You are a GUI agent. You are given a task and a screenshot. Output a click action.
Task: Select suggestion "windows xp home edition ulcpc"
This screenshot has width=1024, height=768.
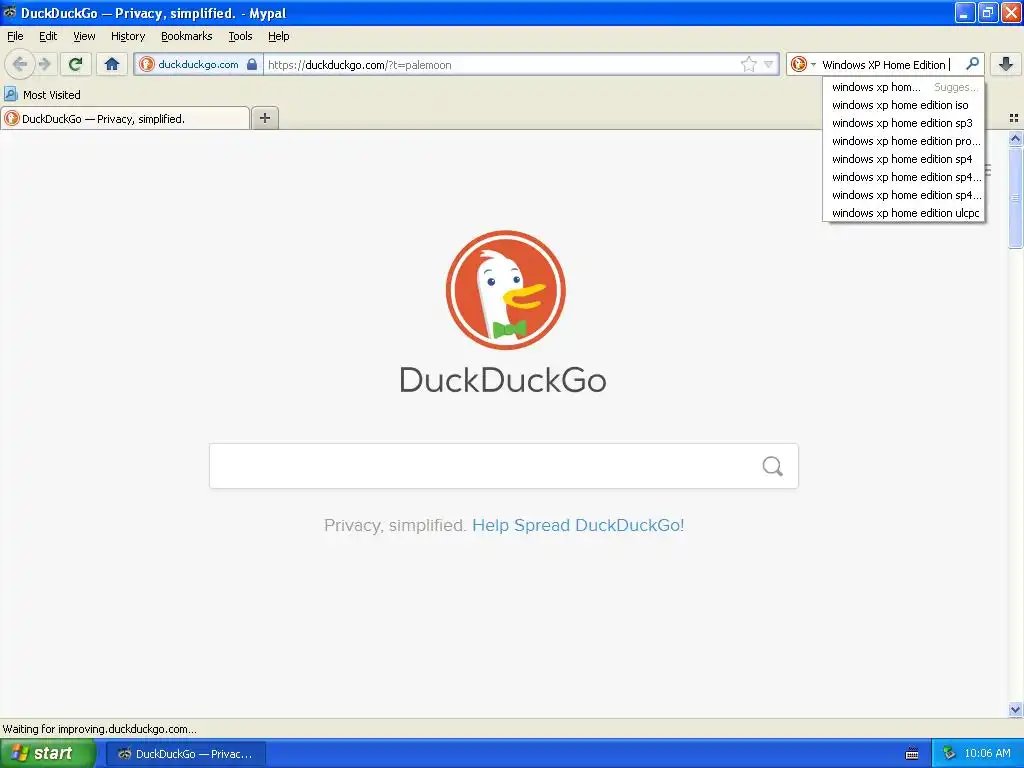pyautogui.click(x=904, y=213)
